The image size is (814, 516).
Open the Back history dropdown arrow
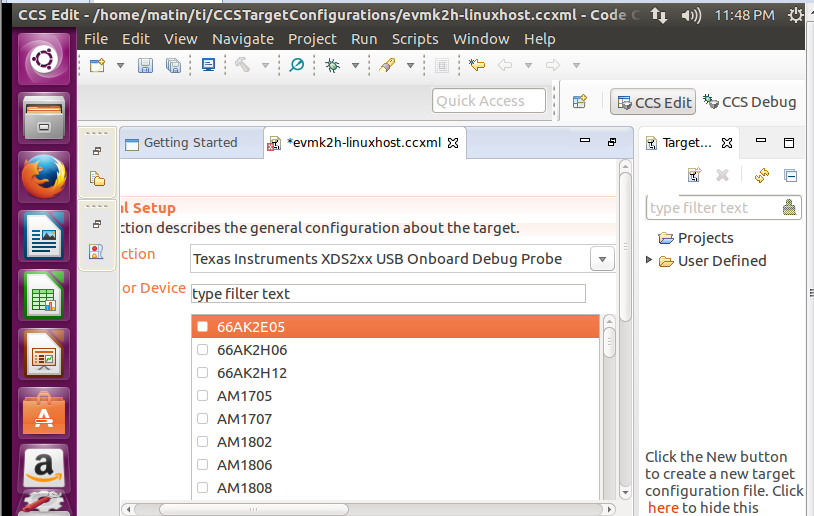[528, 65]
